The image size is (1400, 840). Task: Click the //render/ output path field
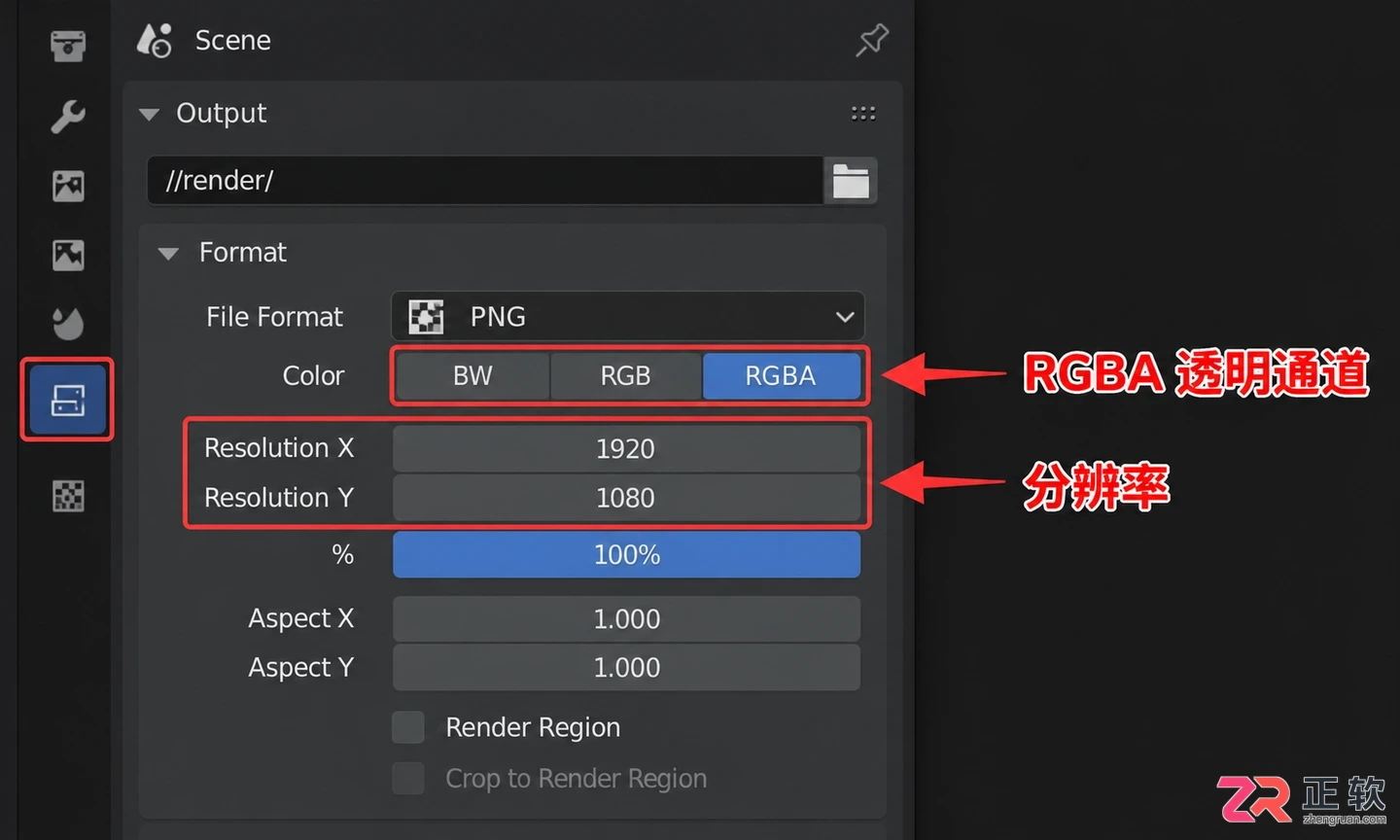485,181
